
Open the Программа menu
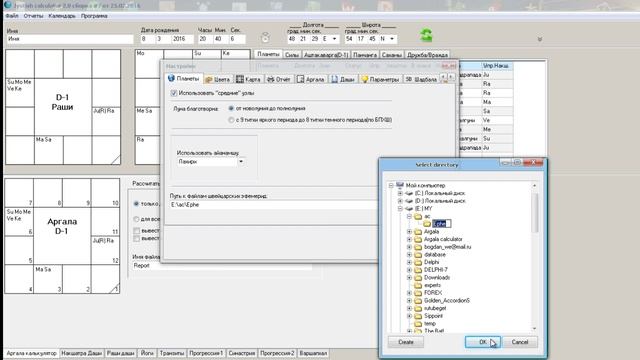click(94, 16)
